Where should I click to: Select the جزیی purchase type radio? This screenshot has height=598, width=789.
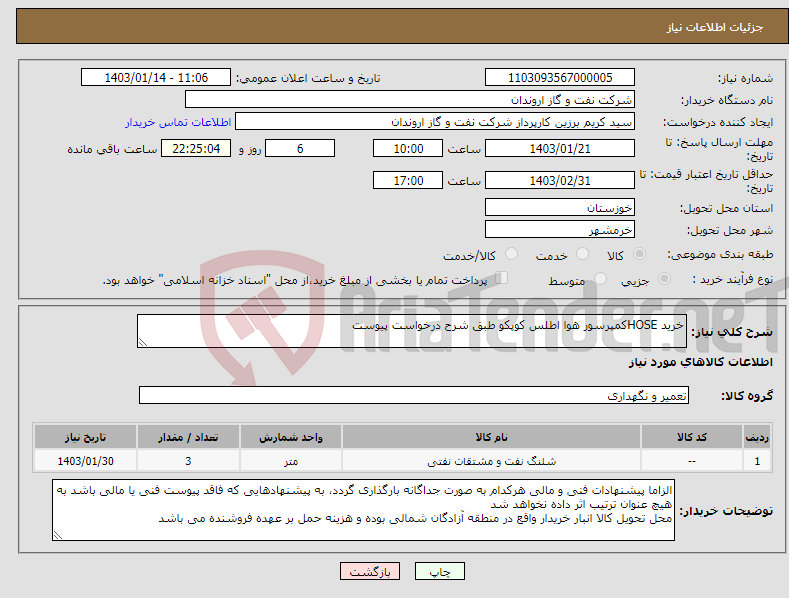click(664, 278)
